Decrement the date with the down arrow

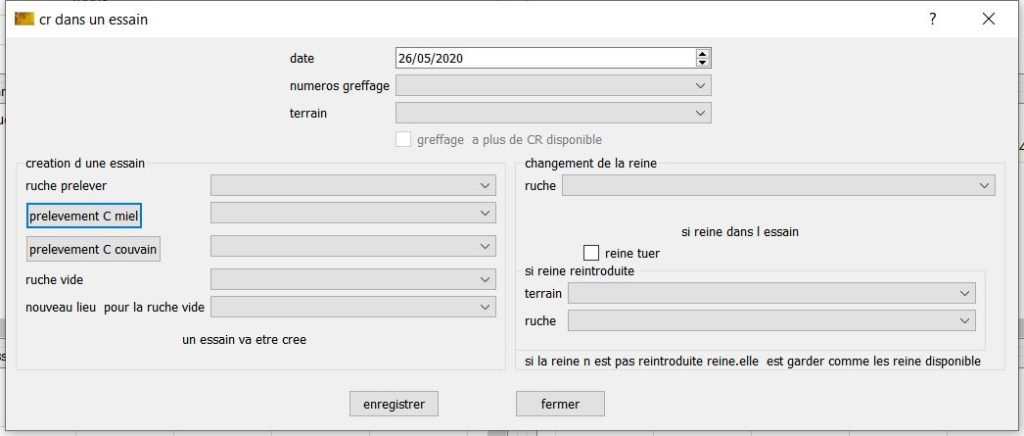[x=703, y=63]
